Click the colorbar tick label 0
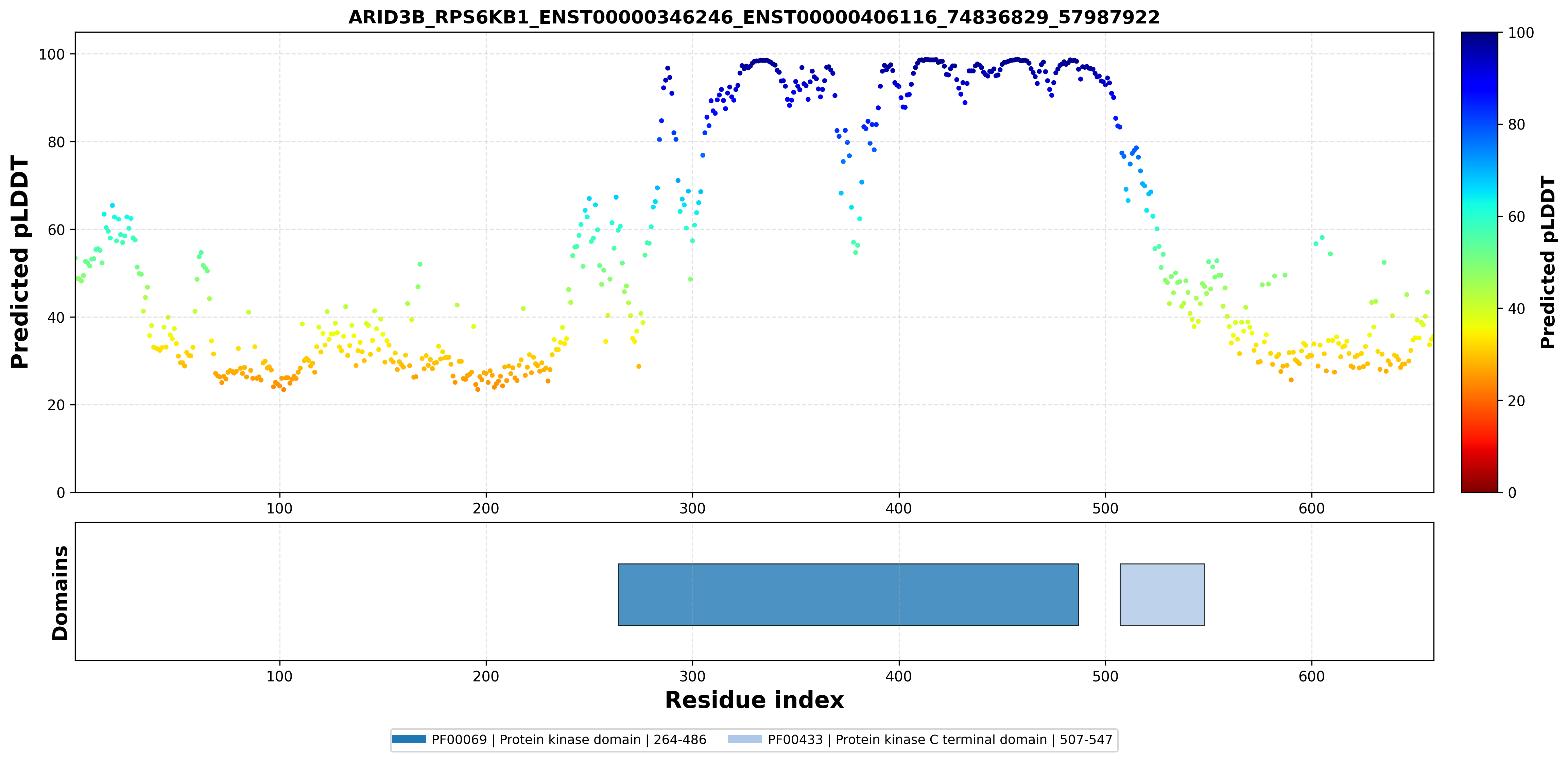The width and height of the screenshot is (1568, 762). tap(1512, 493)
